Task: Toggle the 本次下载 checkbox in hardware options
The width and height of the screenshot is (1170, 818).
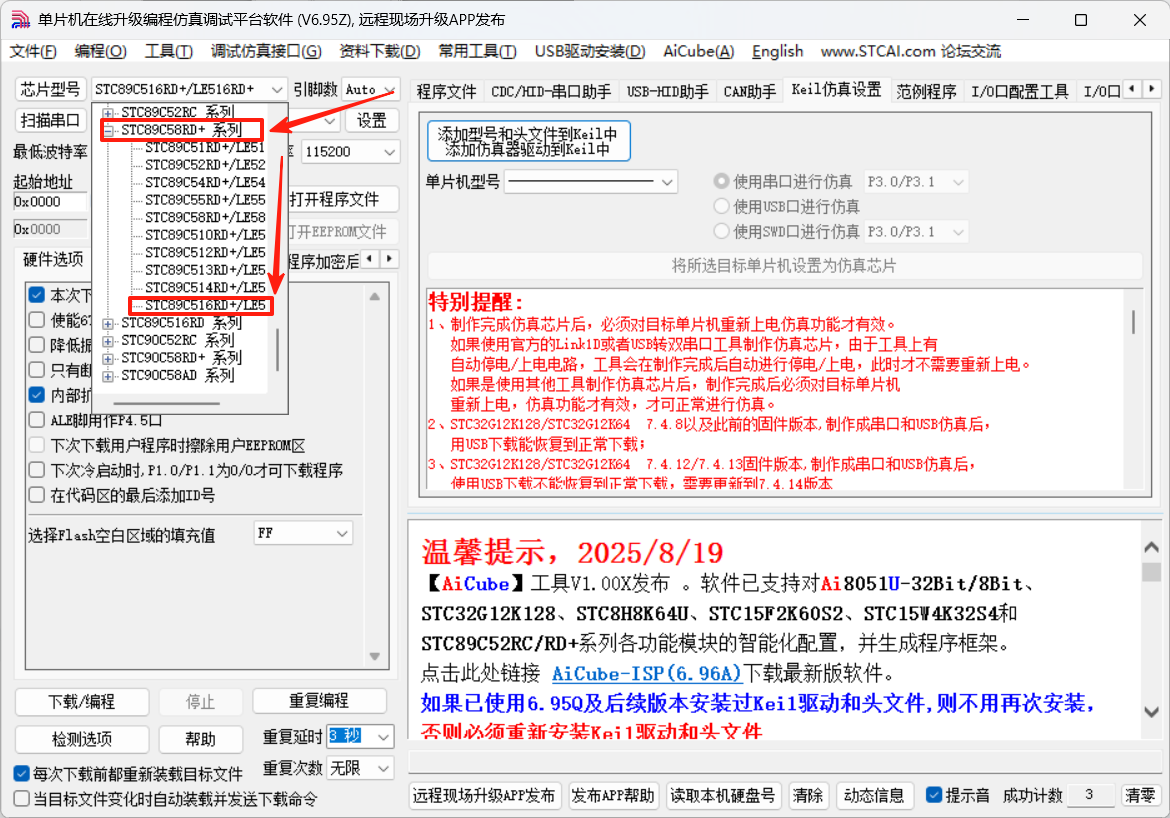Action: tap(37, 295)
